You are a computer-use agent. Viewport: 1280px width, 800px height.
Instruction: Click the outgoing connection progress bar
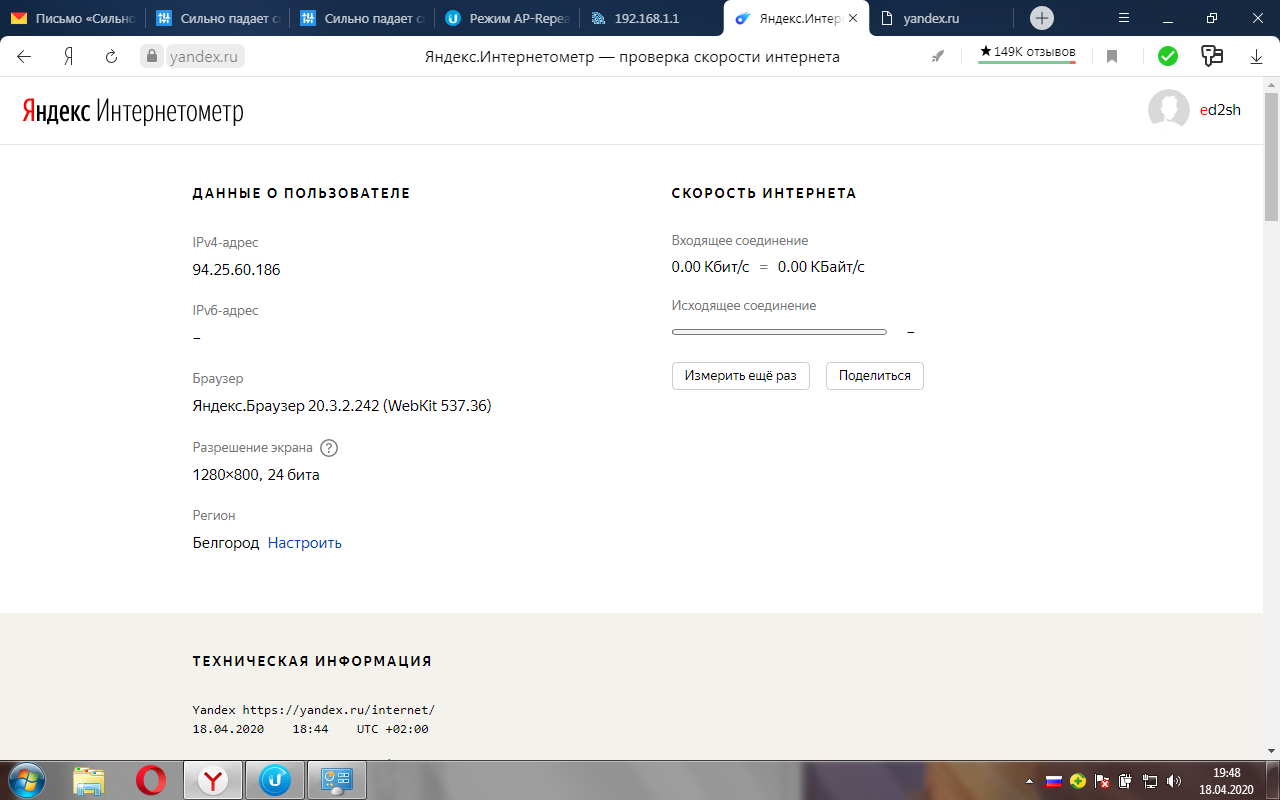coord(779,332)
